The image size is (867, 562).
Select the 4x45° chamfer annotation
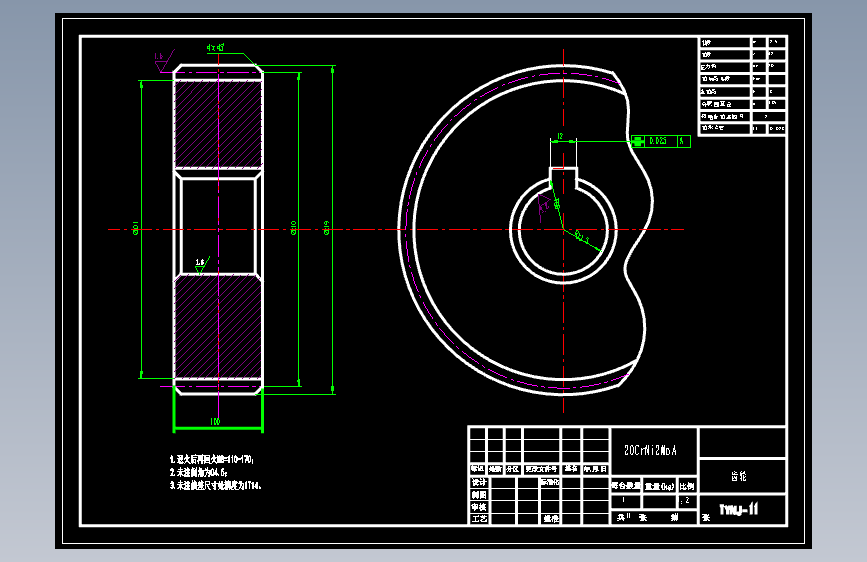click(x=215, y=48)
